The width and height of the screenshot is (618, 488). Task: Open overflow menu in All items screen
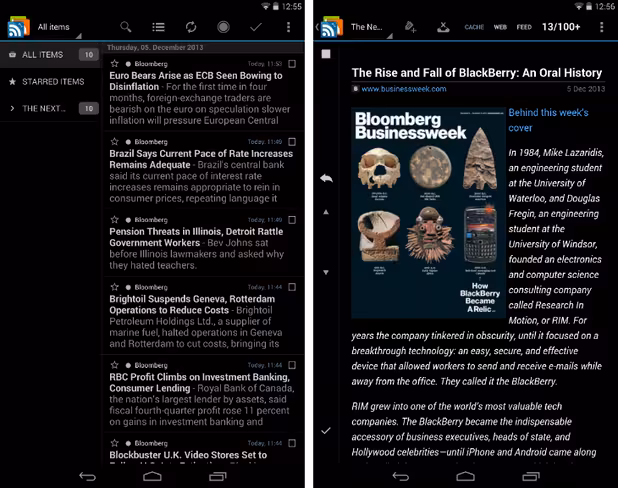pyautogui.click(x=289, y=27)
